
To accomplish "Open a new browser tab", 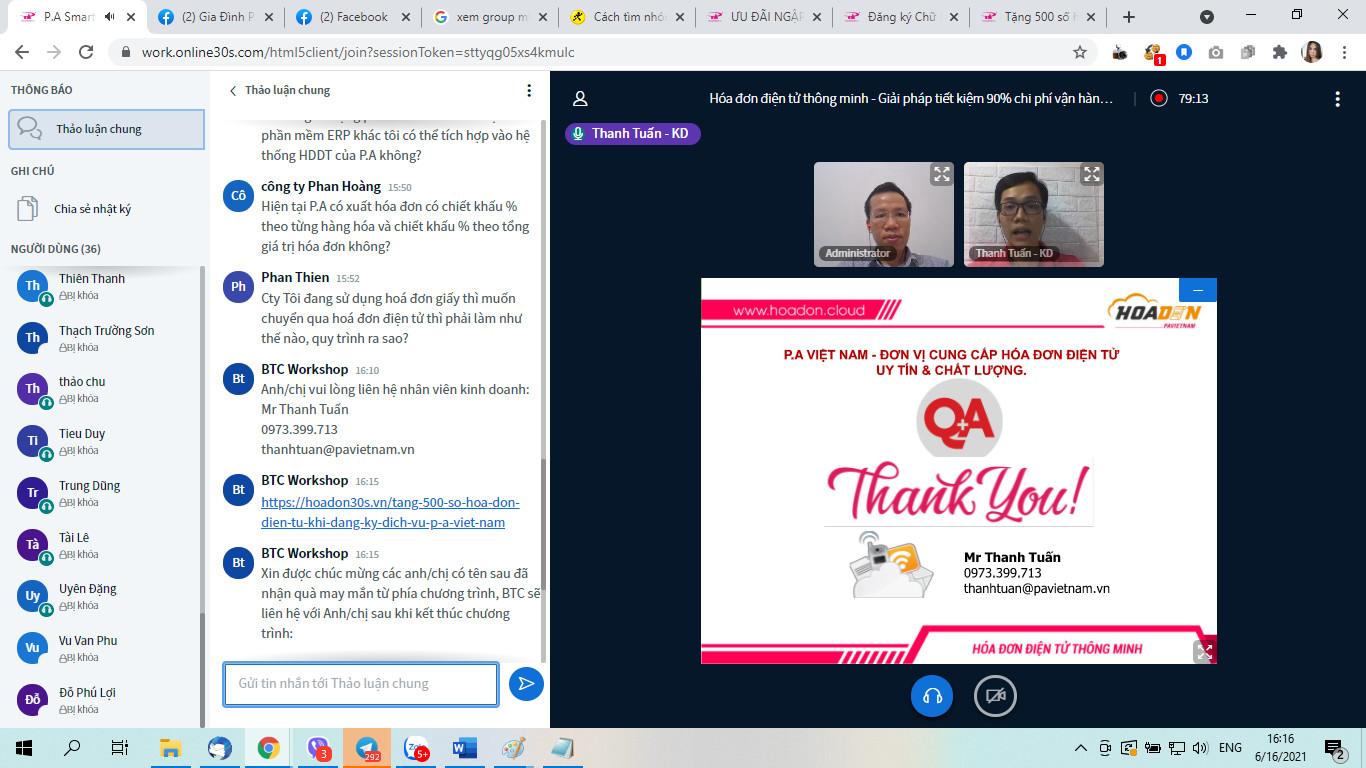I will (x=1129, y=17).
